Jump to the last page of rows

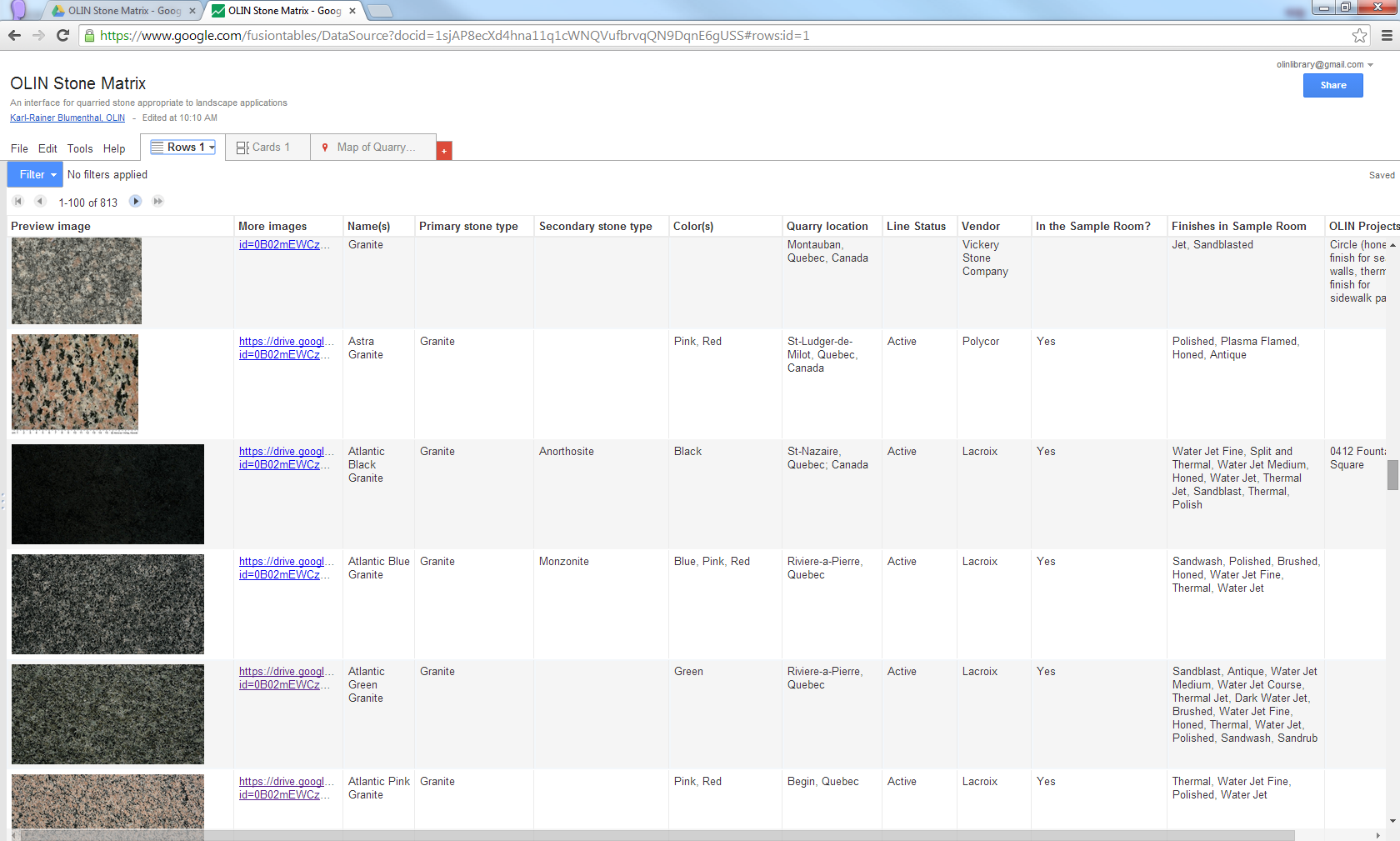(x=157, y=201)
